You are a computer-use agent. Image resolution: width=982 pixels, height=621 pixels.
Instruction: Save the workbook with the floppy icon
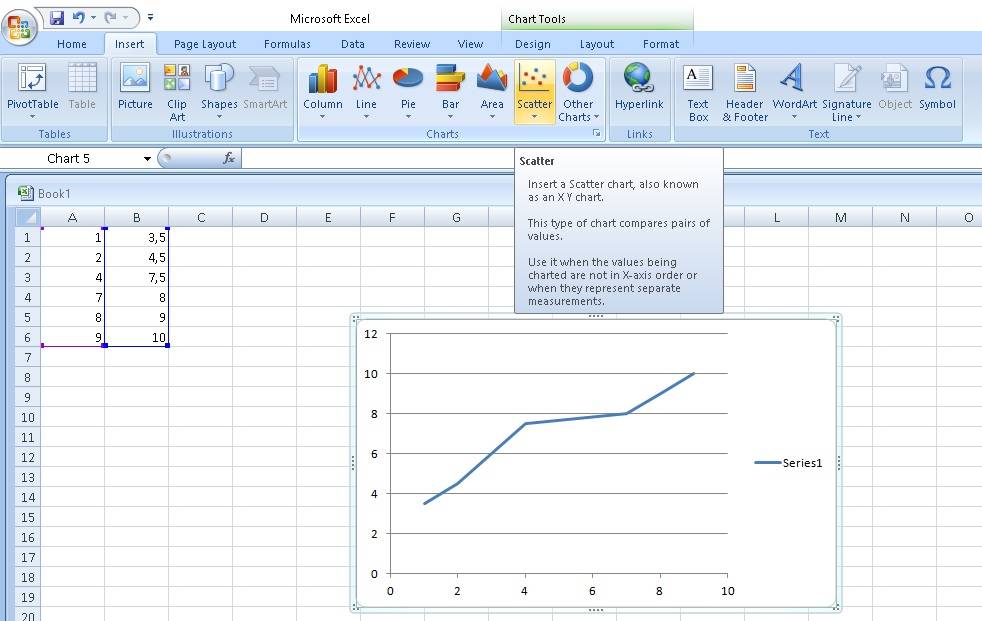pyautogui.click(x=57, y=18)
